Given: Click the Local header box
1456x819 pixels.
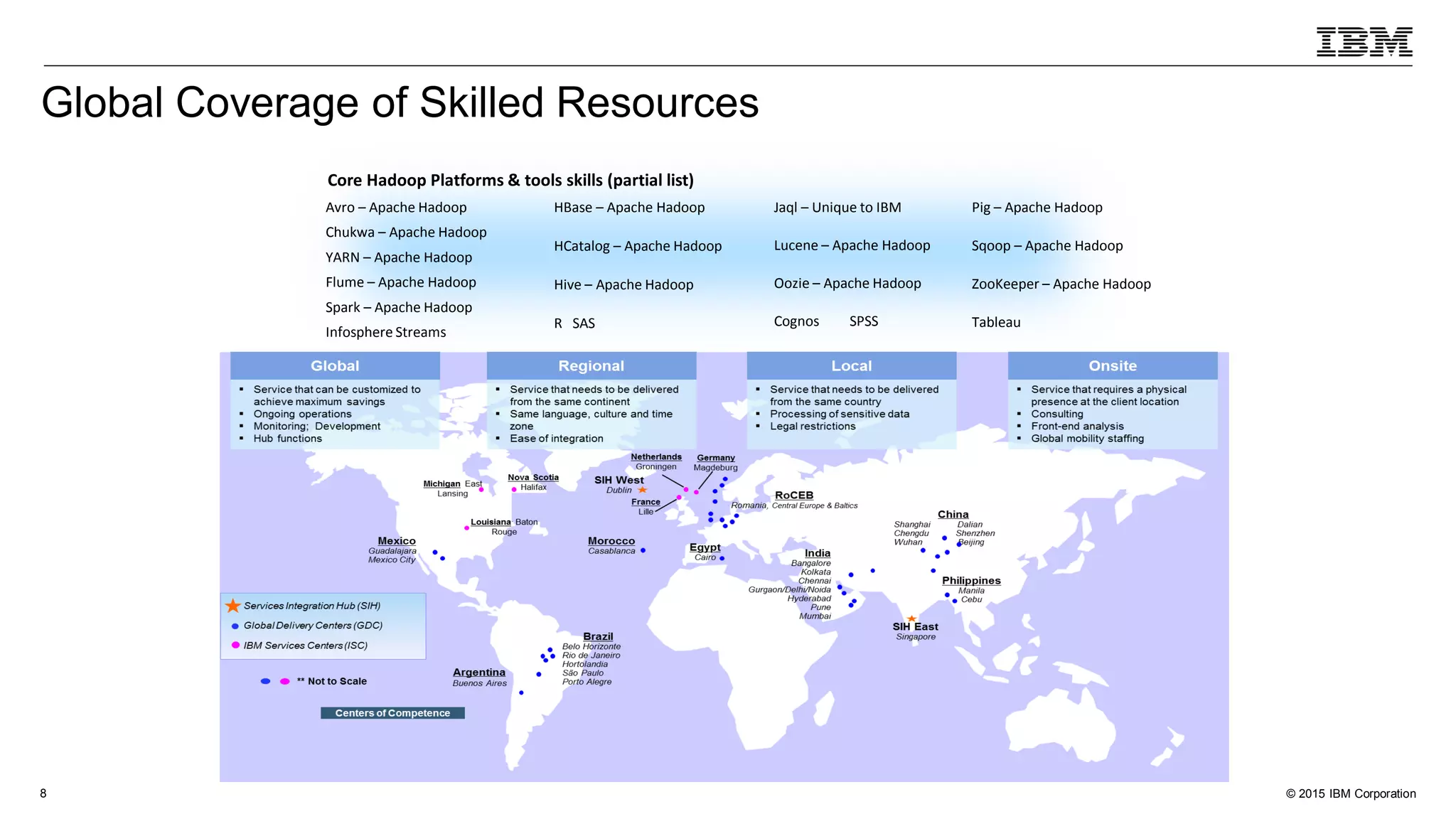Looking at the screenshot, I should click(x=852, y=365).
